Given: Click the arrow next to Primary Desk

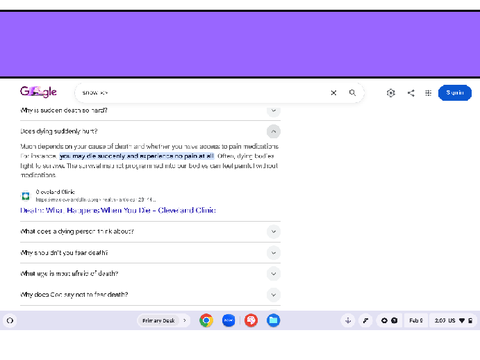Looking at the screenshot, I should pyautogui.click(x=185, y=321).
